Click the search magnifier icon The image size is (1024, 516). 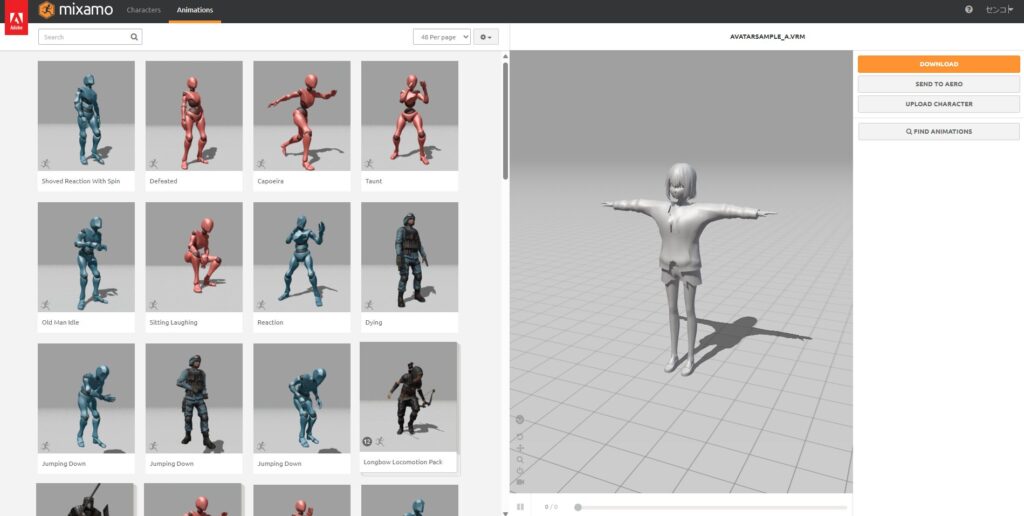pos(134,37)
